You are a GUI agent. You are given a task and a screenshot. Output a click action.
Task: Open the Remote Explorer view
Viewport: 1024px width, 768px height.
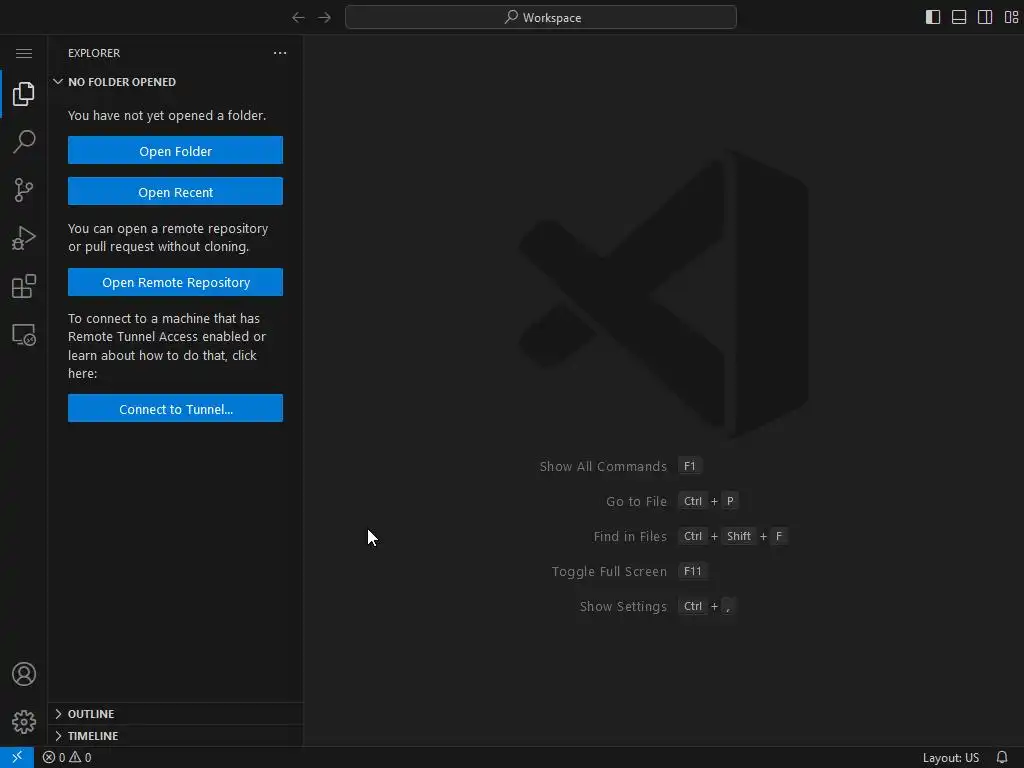point(24,335)
